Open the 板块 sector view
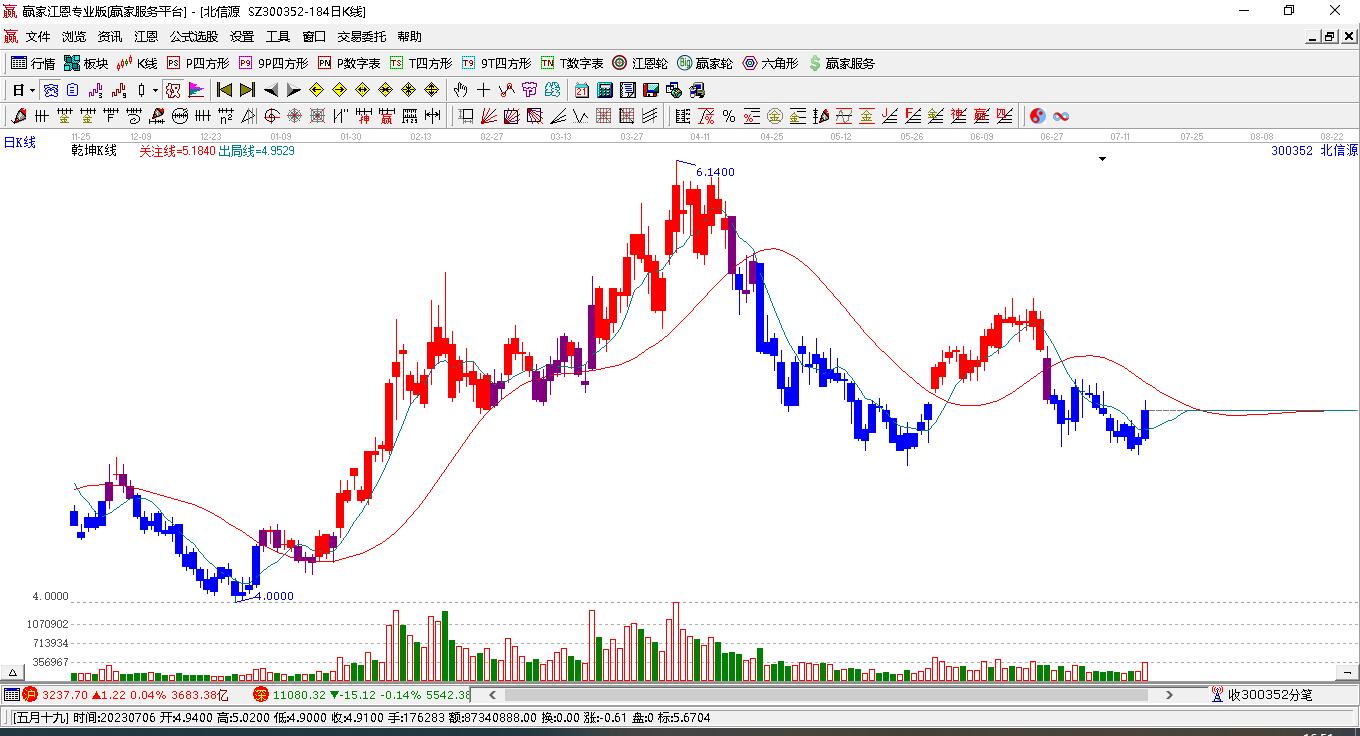The width and height of the screenshot is (1360, 736). pyautogui.click(x=86, y=63)
